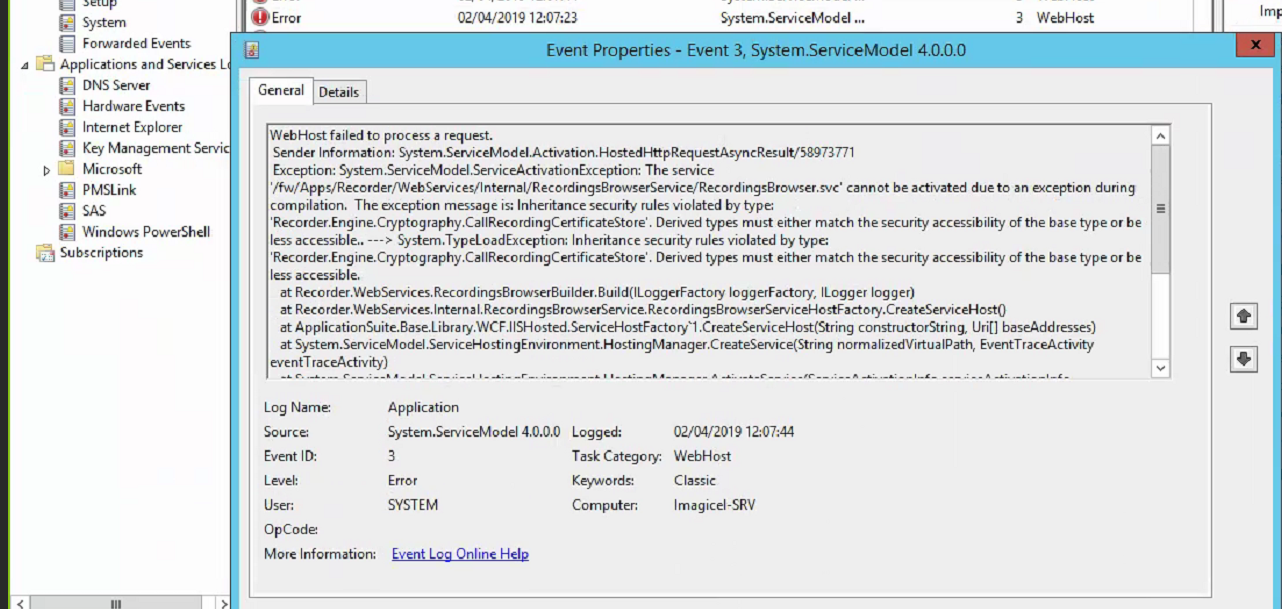Image resolution: width=1282 pixels, height=609 pixels.
Task: Click the System log icon in tree
Action: click(x=67, y=22)
